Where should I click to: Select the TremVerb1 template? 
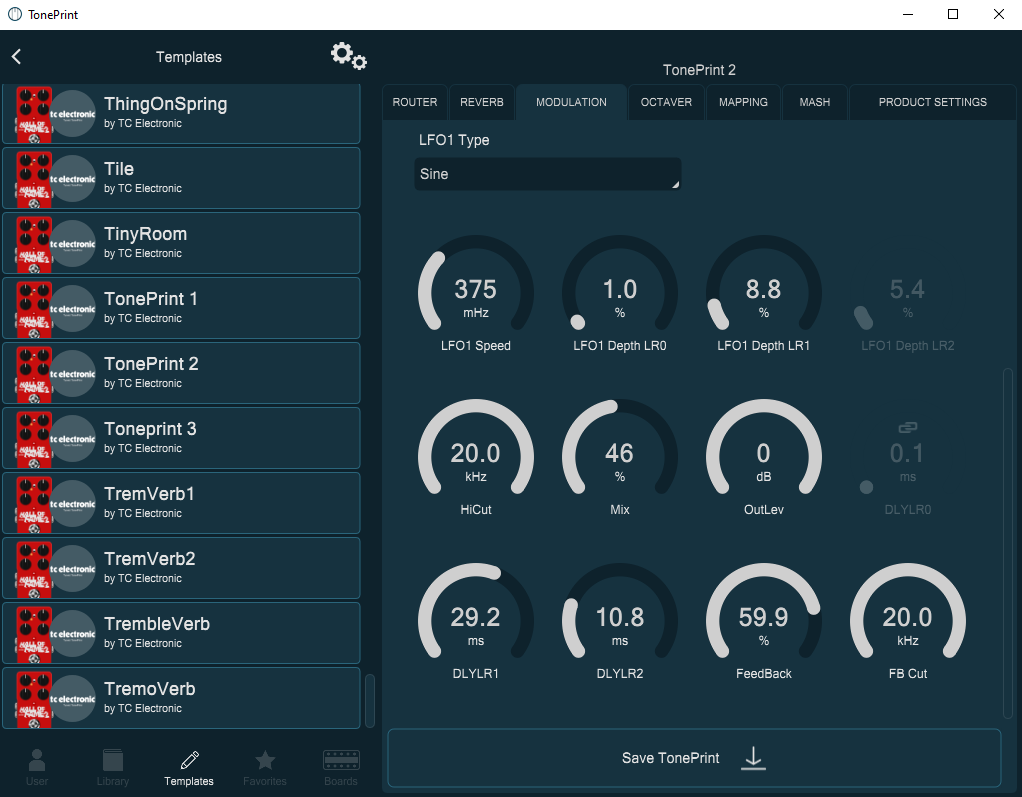pyautogui.click(x=181, y=503)
